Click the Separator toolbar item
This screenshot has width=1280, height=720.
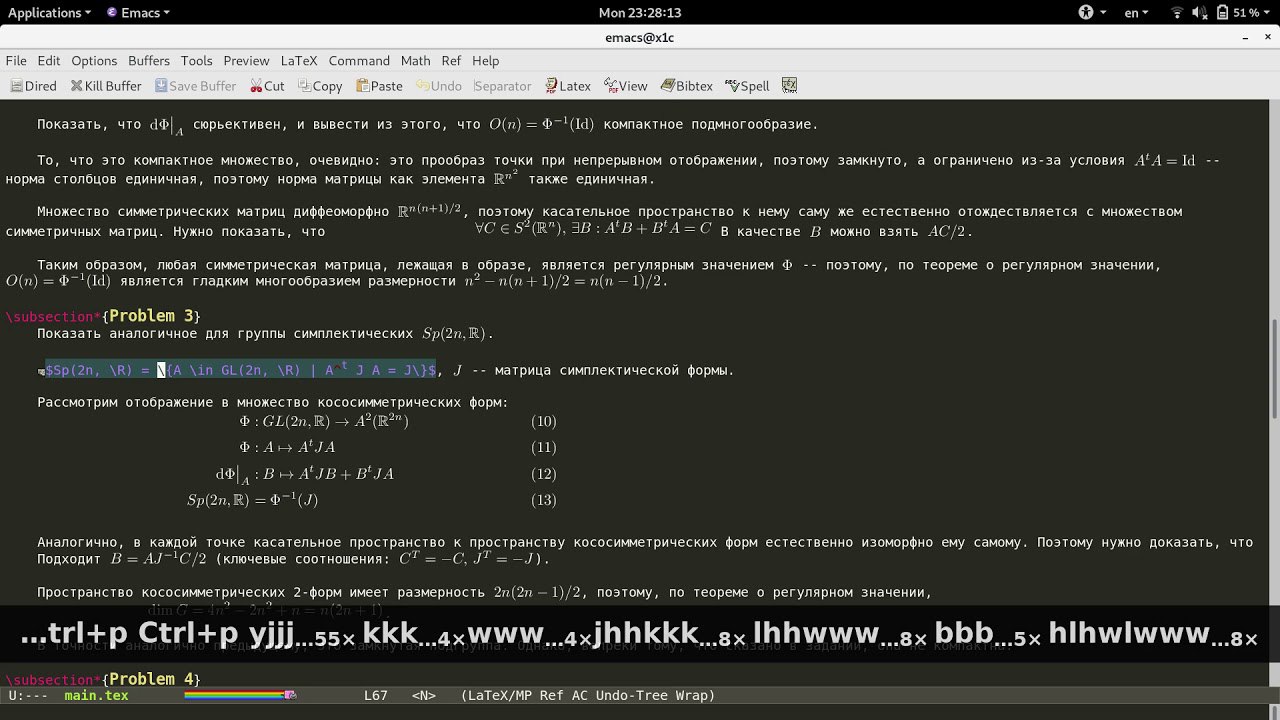tap(502, 86)
